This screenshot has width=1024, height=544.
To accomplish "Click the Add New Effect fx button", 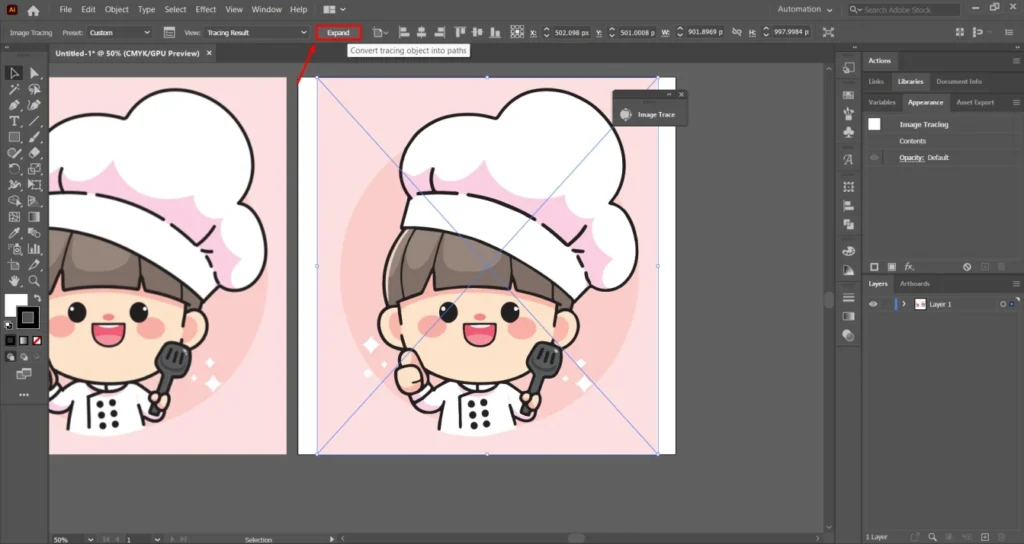I will point(909,266).
